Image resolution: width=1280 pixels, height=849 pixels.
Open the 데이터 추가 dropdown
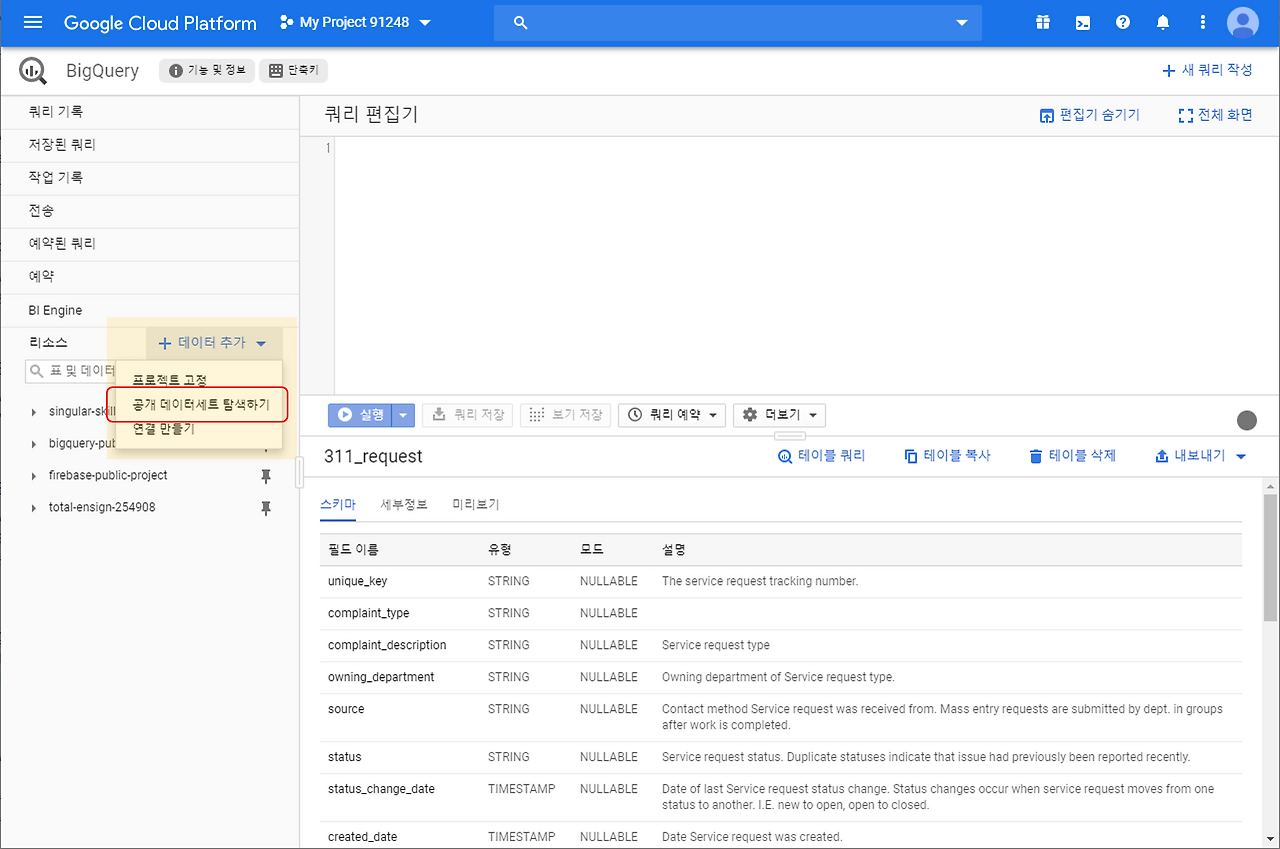tap(212, 341)
